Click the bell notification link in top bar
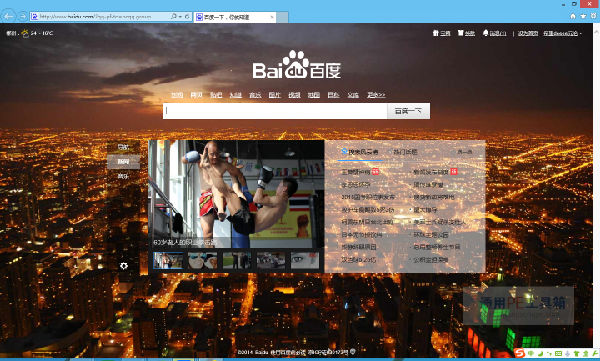This screenshot has width=600, height=361. (494, 33)
